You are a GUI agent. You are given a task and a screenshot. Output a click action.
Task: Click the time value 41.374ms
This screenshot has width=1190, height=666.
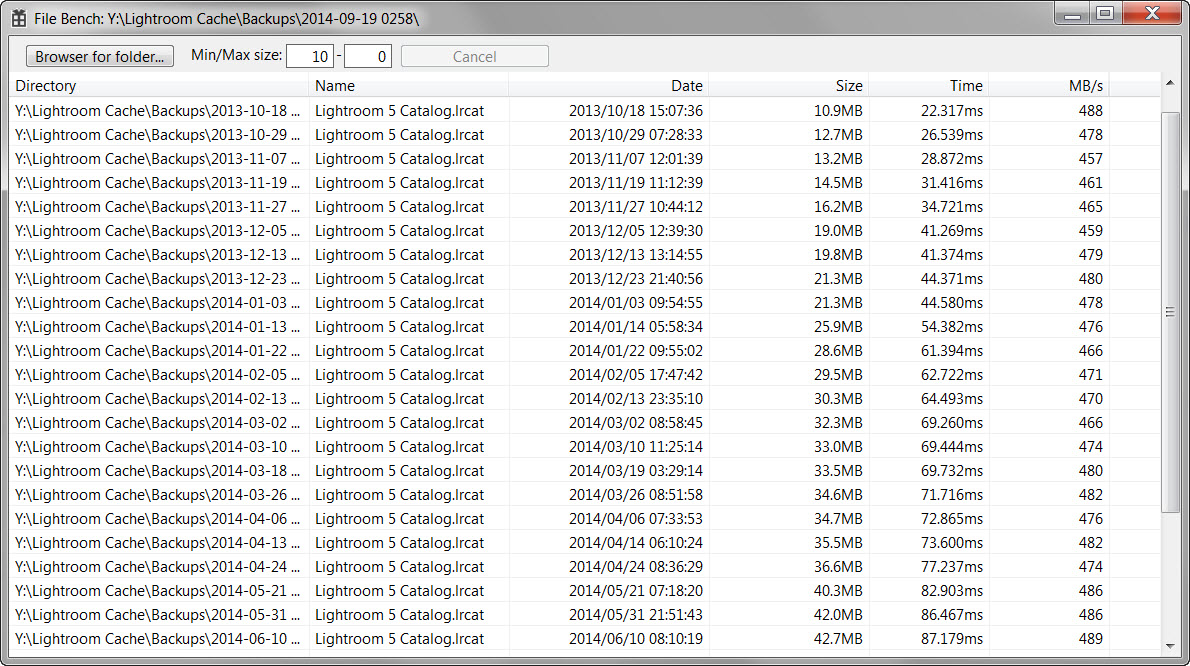[952, 255]
